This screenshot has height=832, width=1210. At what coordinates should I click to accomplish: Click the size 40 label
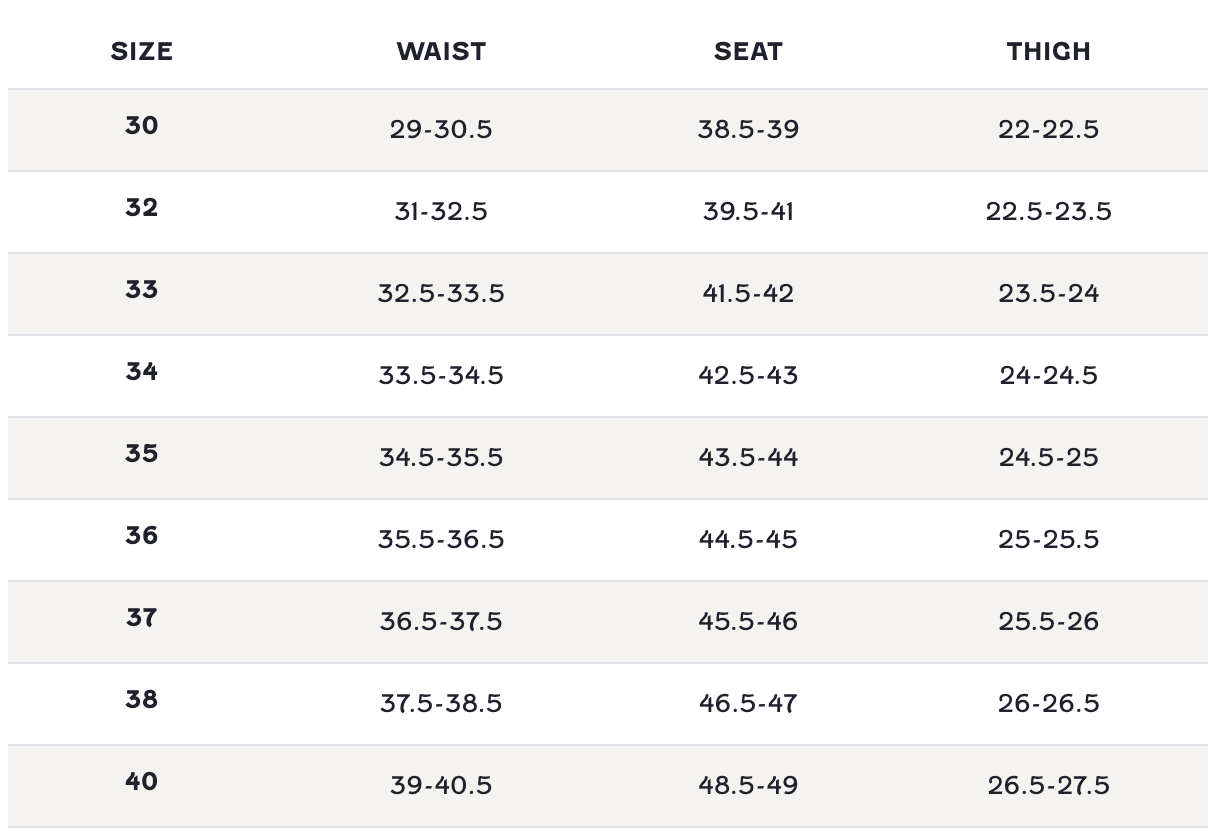(x=141, y=782)
